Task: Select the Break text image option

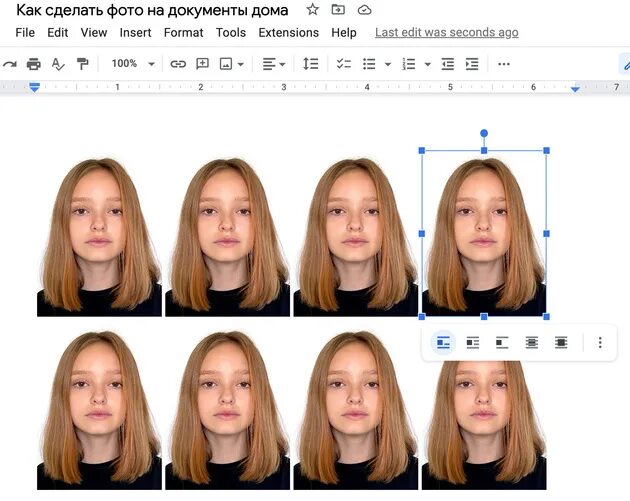Action: [x=502, y=343]
